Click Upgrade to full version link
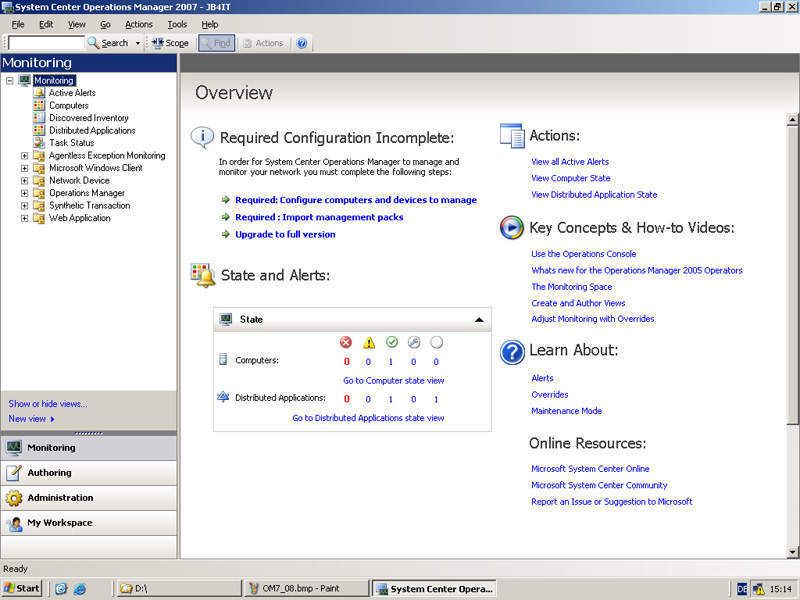Image resolution: width=800 pixels, height=600 pixels. (285, 235)
